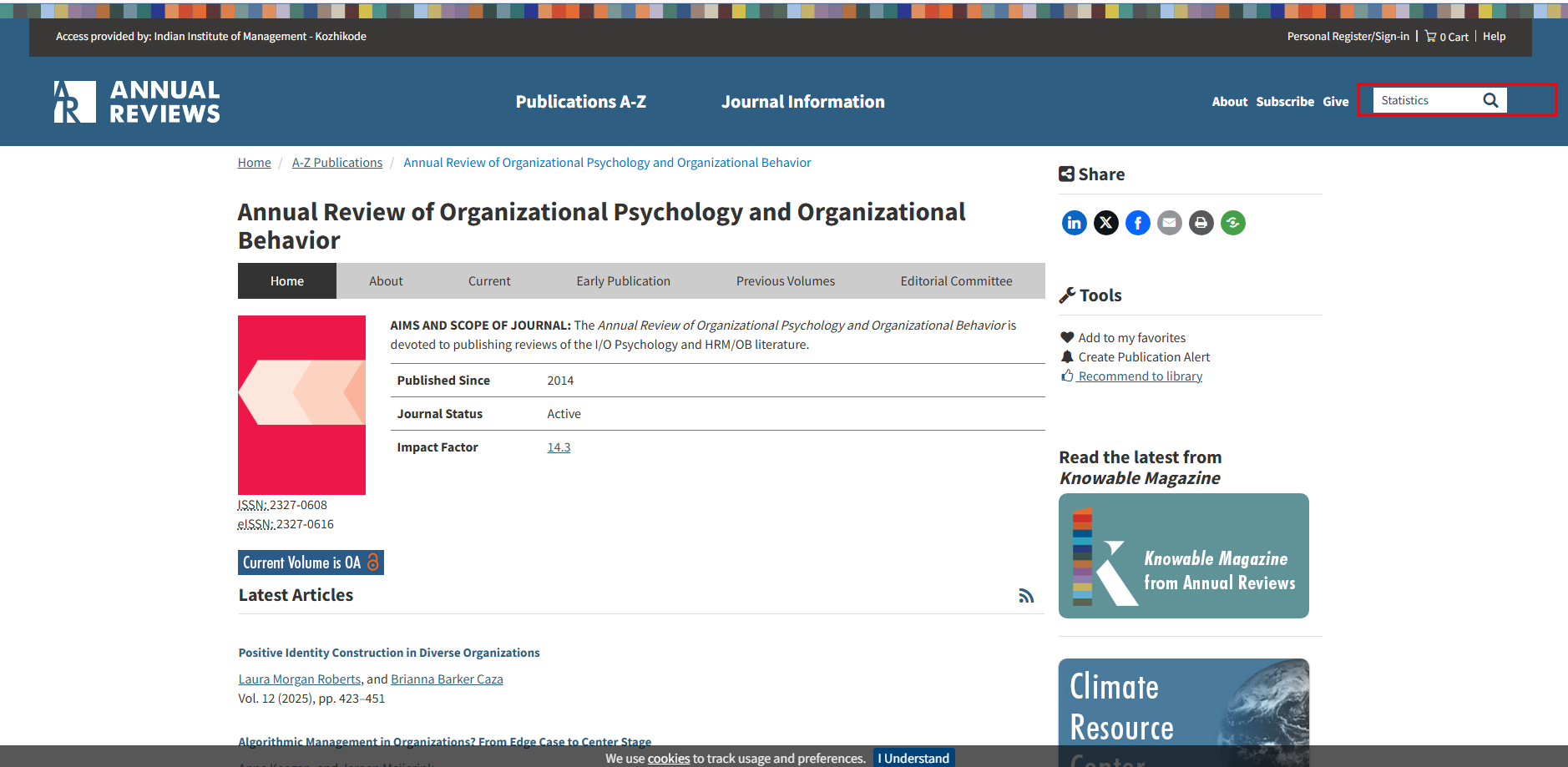The width and height of the screenshot is (1568, 767).
Task: Open the shopping cart
Action: click(x=1447, y=37)
